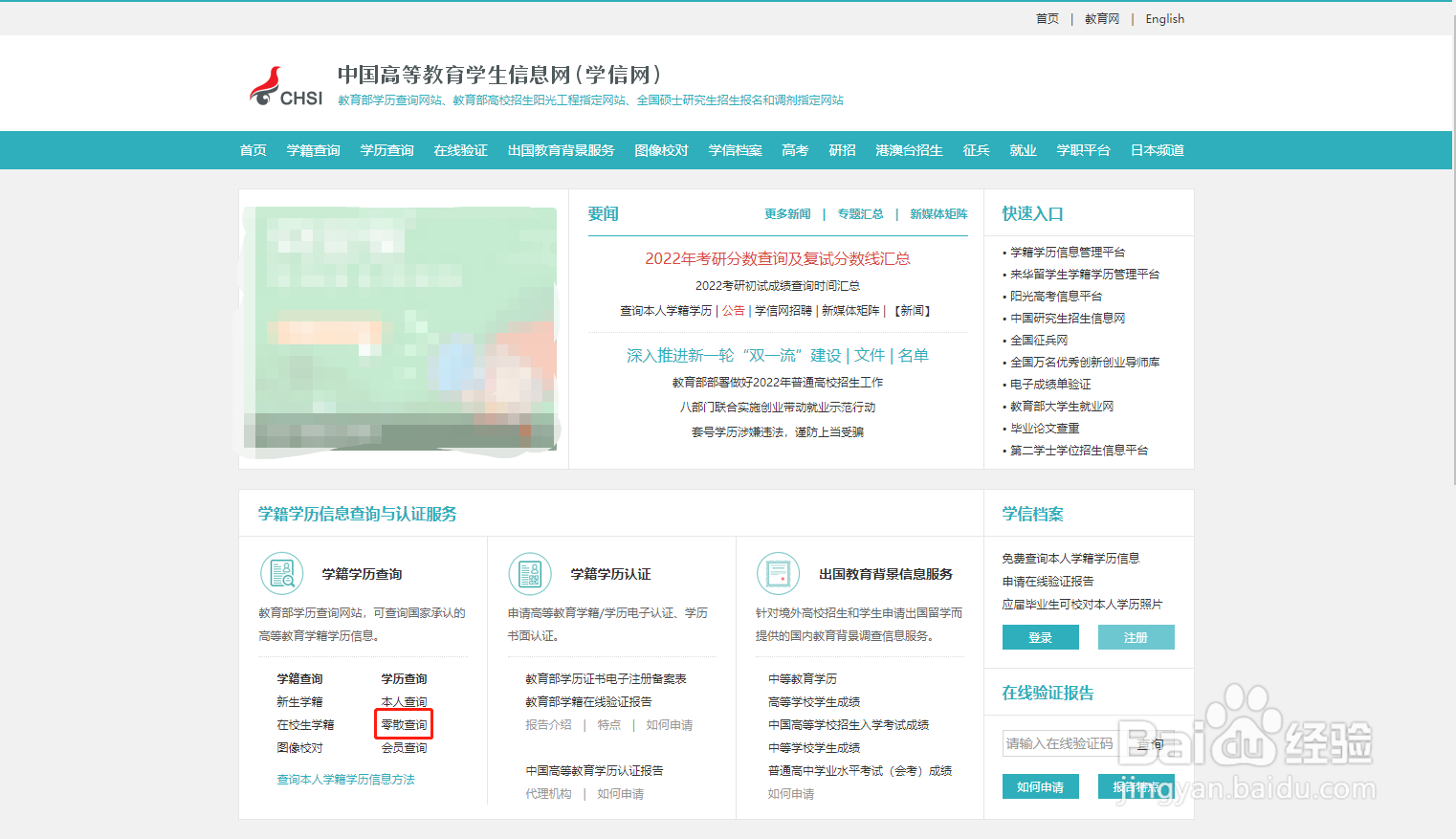Open 教育部学历证书电子注册备案表 link
Image resolution: width=1456 pixels, height=839 pixels.
(606, 679)
